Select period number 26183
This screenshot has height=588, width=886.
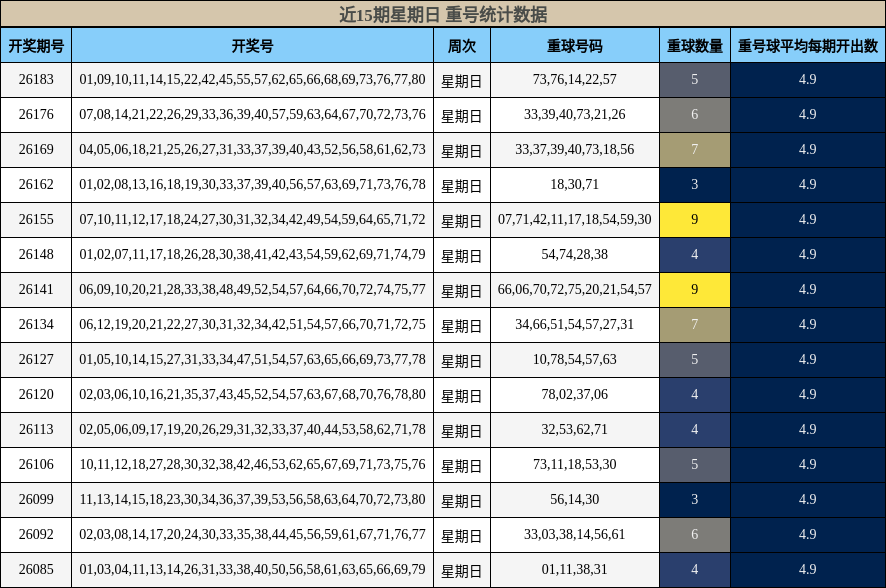click(36, 80)
